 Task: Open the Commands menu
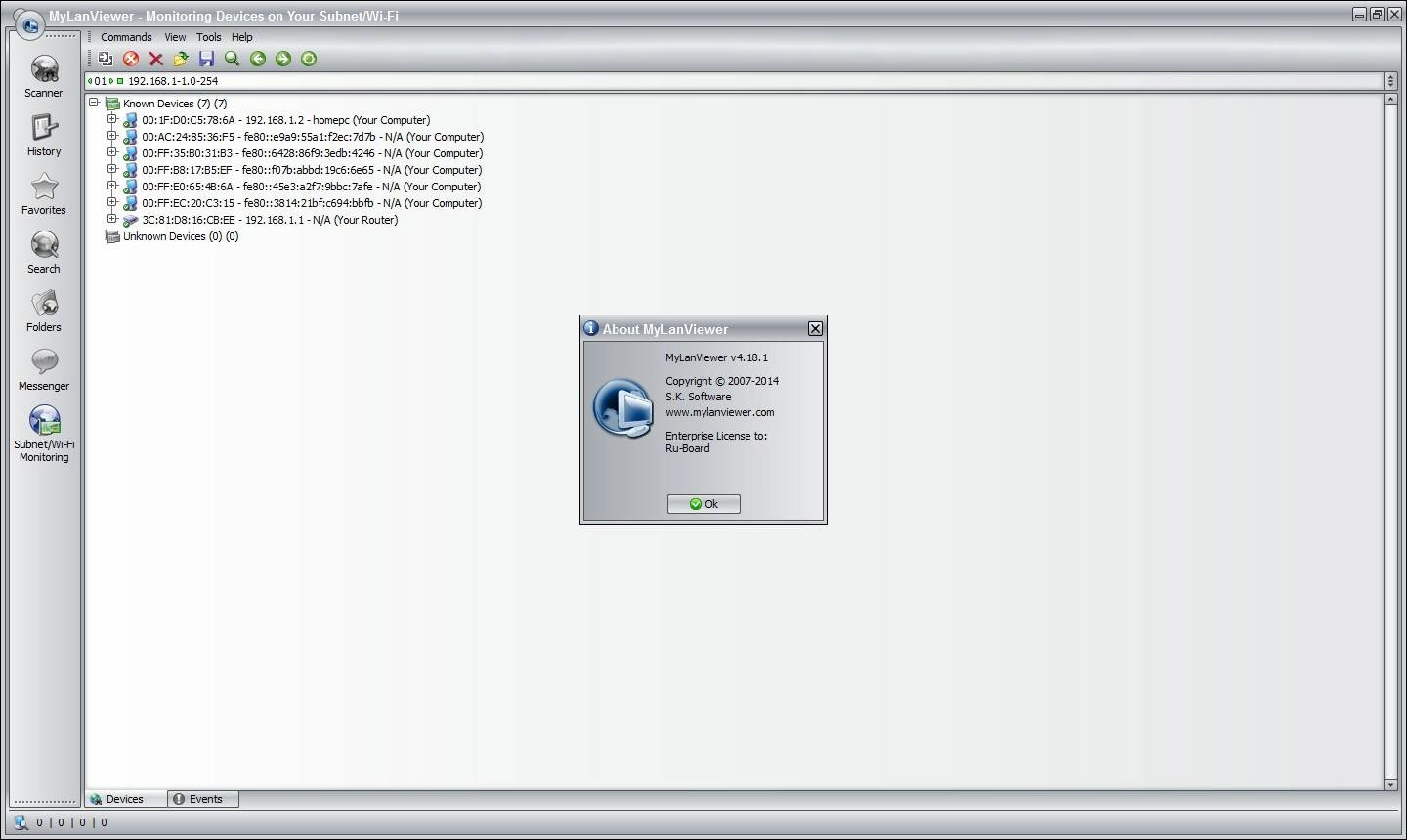(x=126, y=37)
